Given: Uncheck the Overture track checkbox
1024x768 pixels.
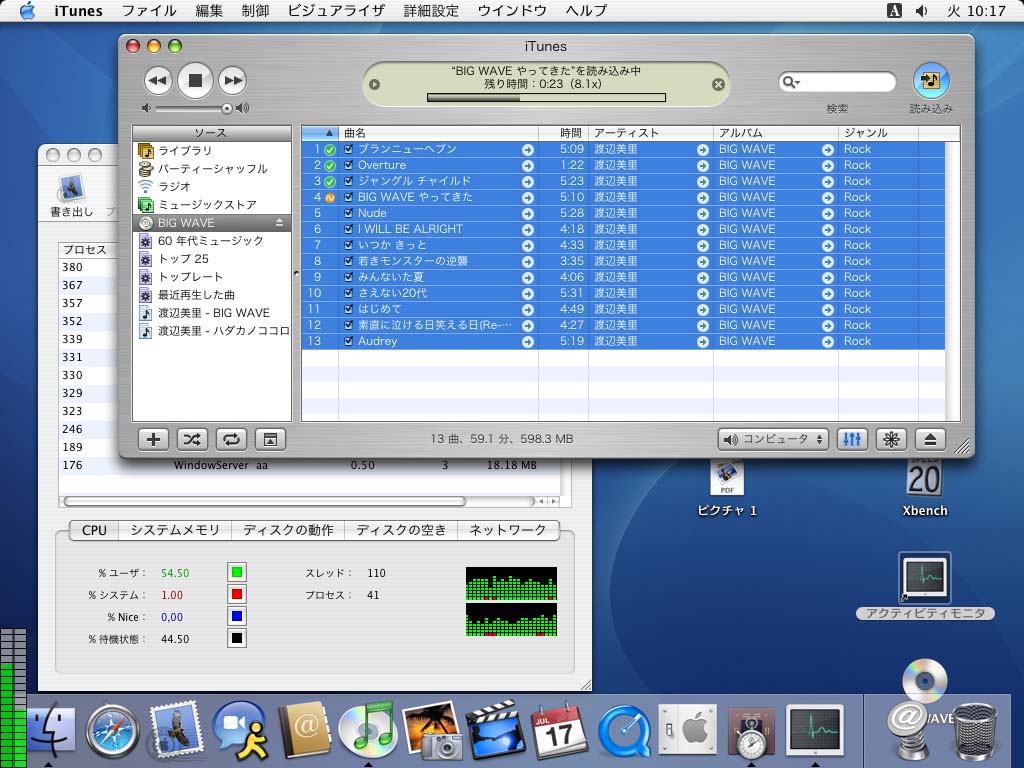Looking at the screenshot, I should (x=349, y=165).
